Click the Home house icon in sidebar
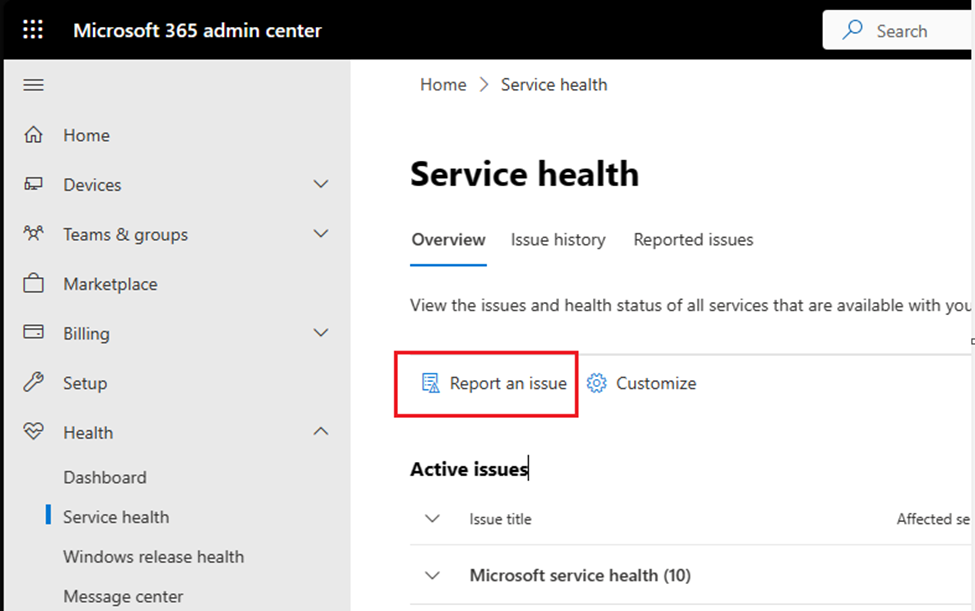975x611 pixels. click(33, 135)
